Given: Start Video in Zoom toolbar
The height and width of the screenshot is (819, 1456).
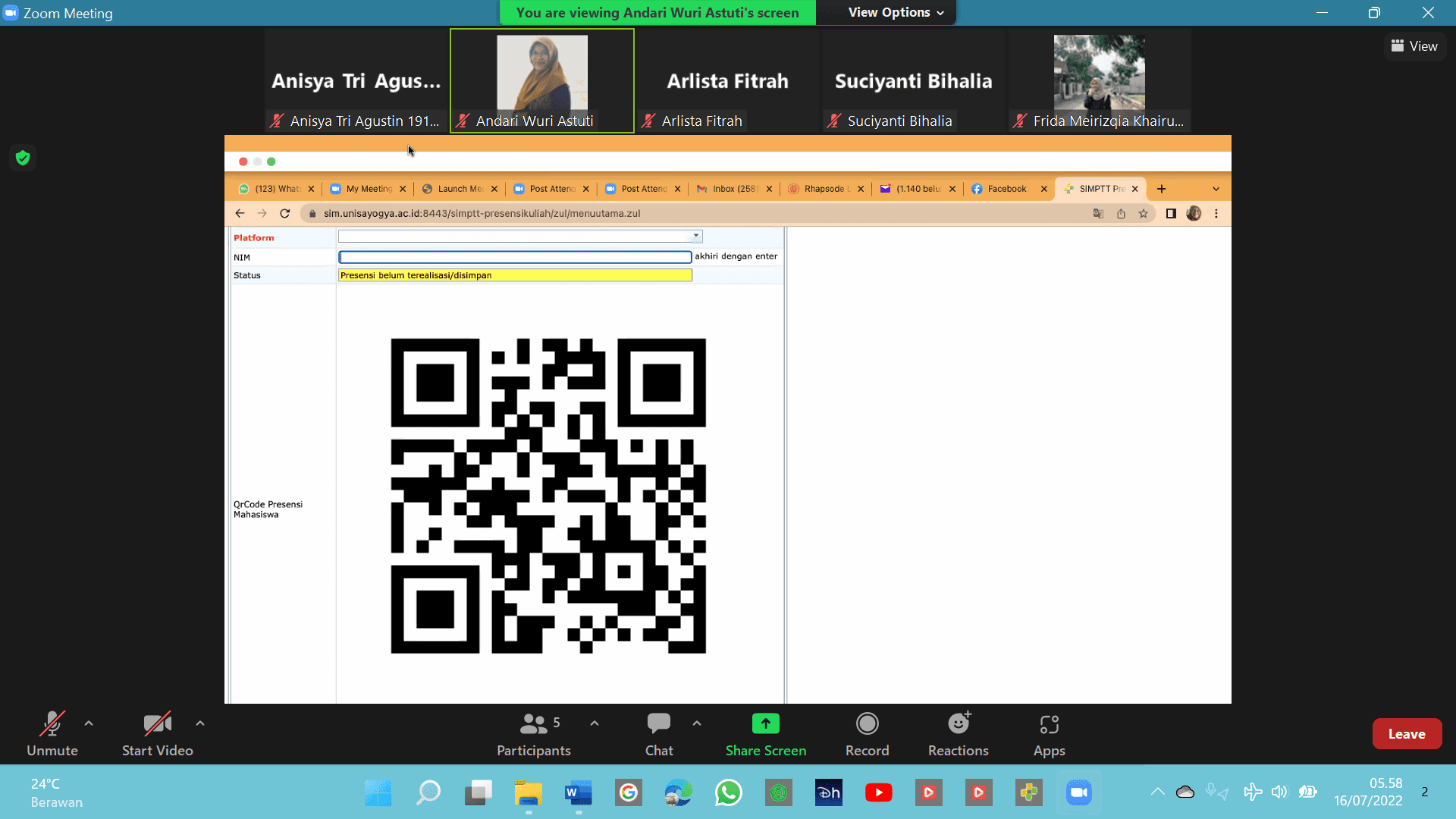Looking at the screenshot, I should pyautogui.click(x=158, y=734).
